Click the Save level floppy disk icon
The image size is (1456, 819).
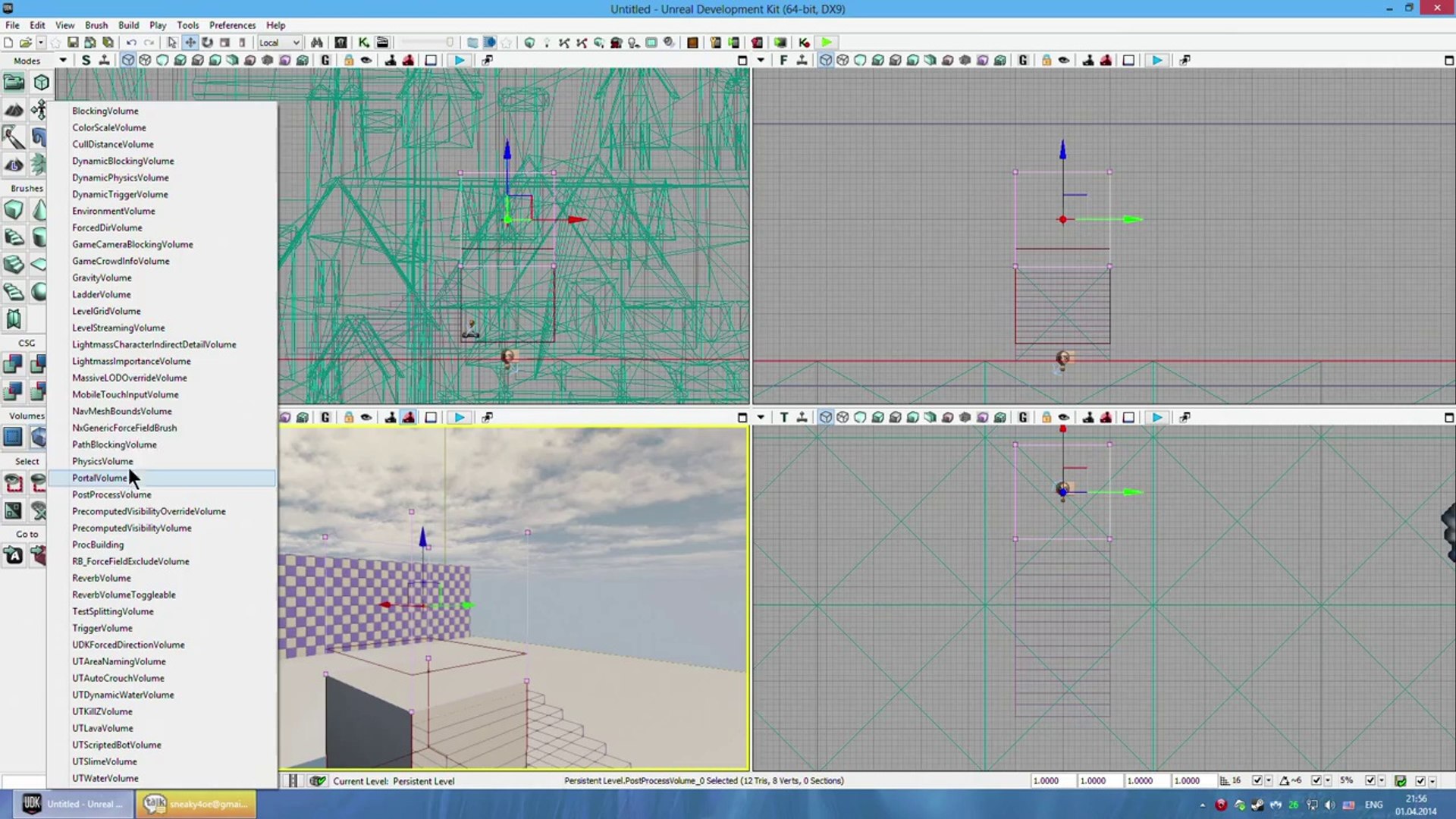pos(73,42)
